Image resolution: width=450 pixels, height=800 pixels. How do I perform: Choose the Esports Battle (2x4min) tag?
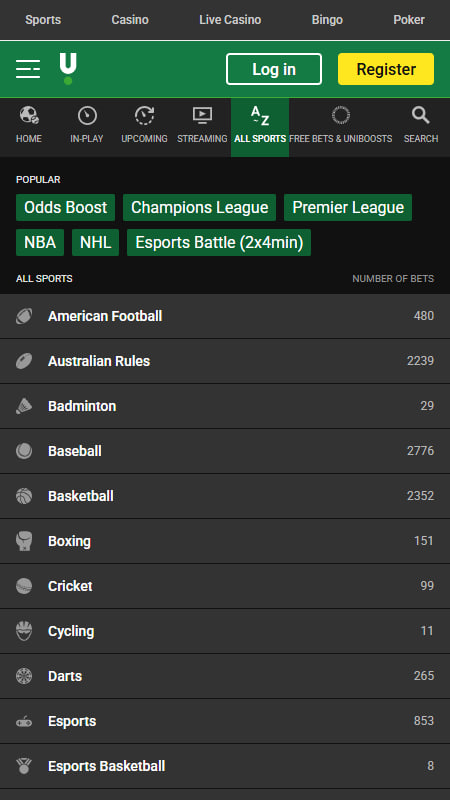click(219, 242)
